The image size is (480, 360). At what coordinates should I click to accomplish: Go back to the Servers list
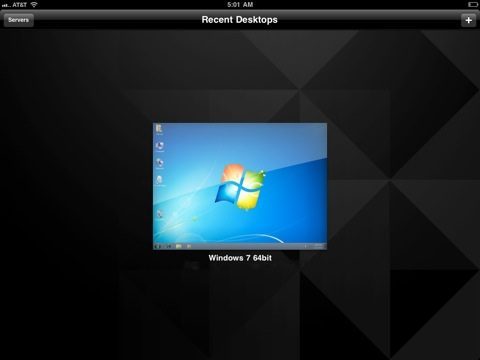[19, 20]
